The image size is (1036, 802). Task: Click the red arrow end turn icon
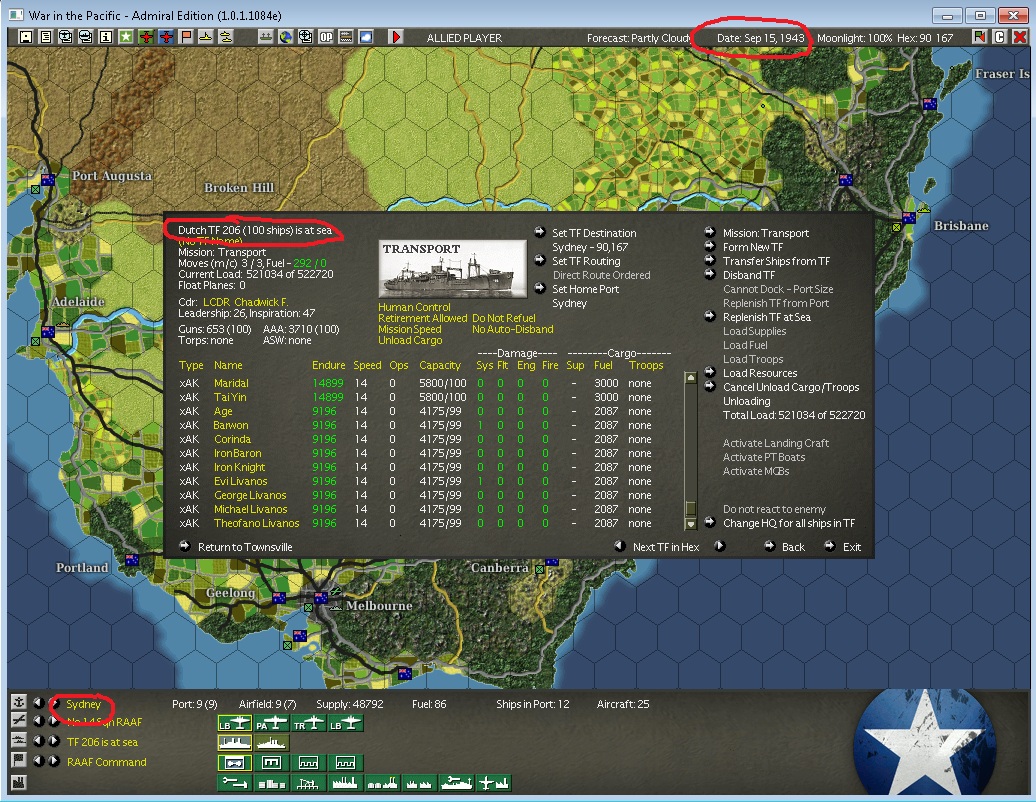click(396, 37)
